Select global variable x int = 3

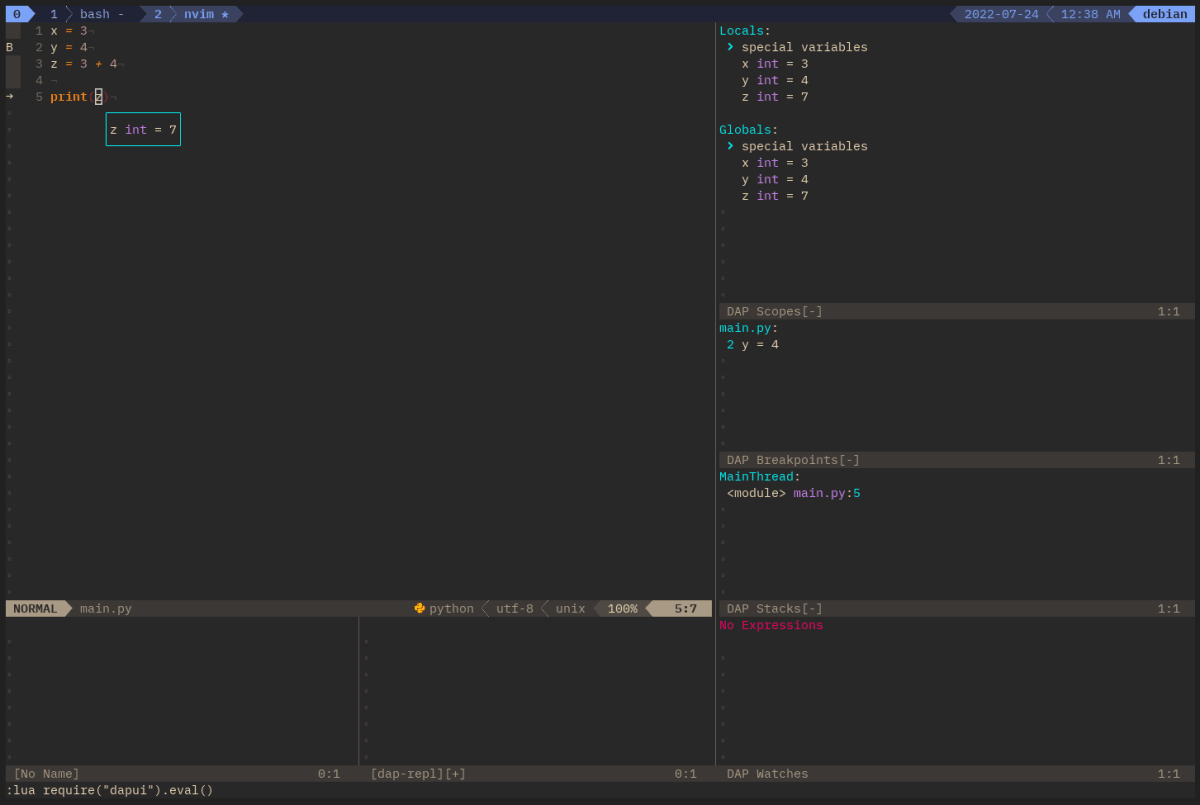(775, 163)
